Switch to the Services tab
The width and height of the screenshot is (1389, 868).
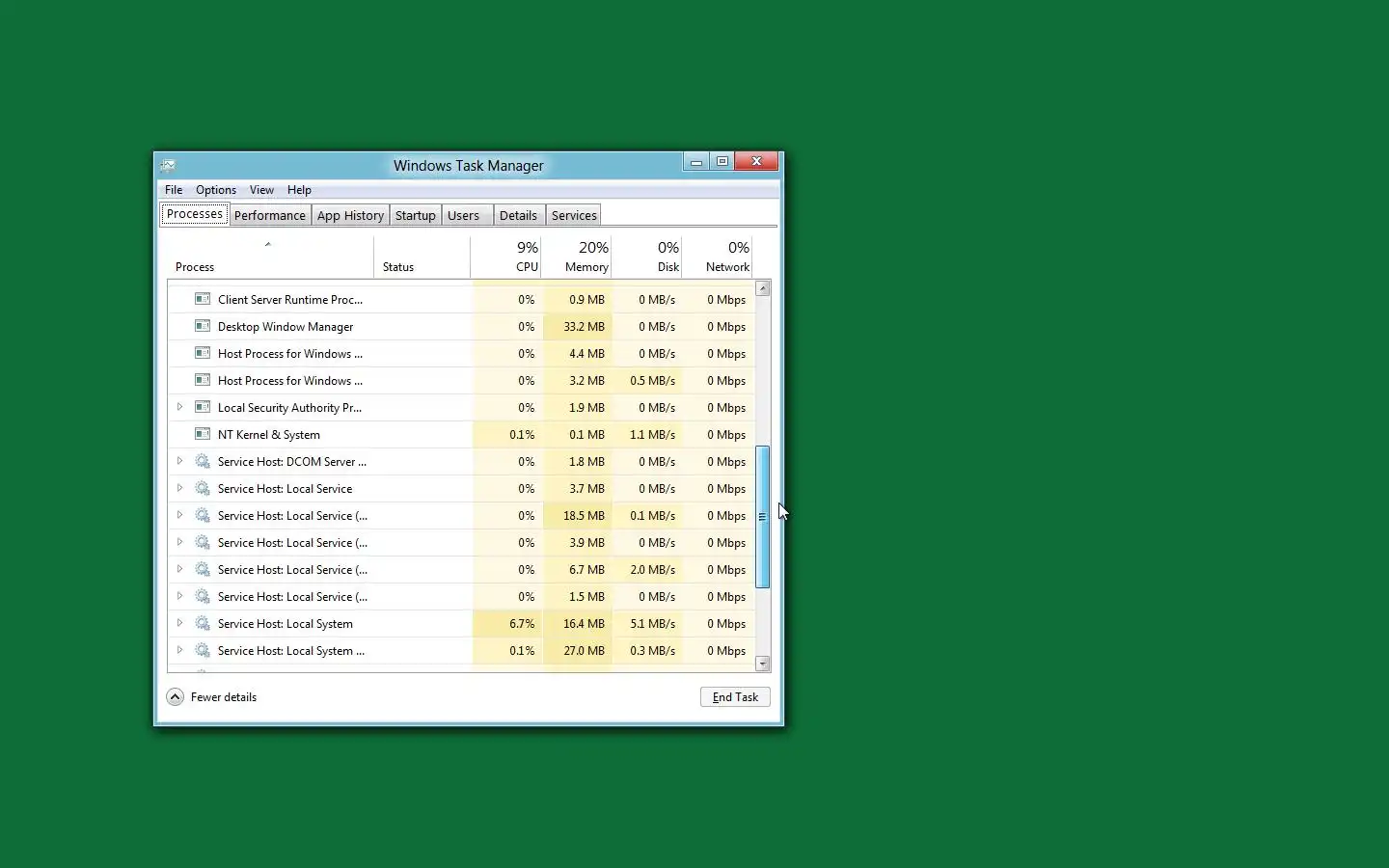pos(574,215)
